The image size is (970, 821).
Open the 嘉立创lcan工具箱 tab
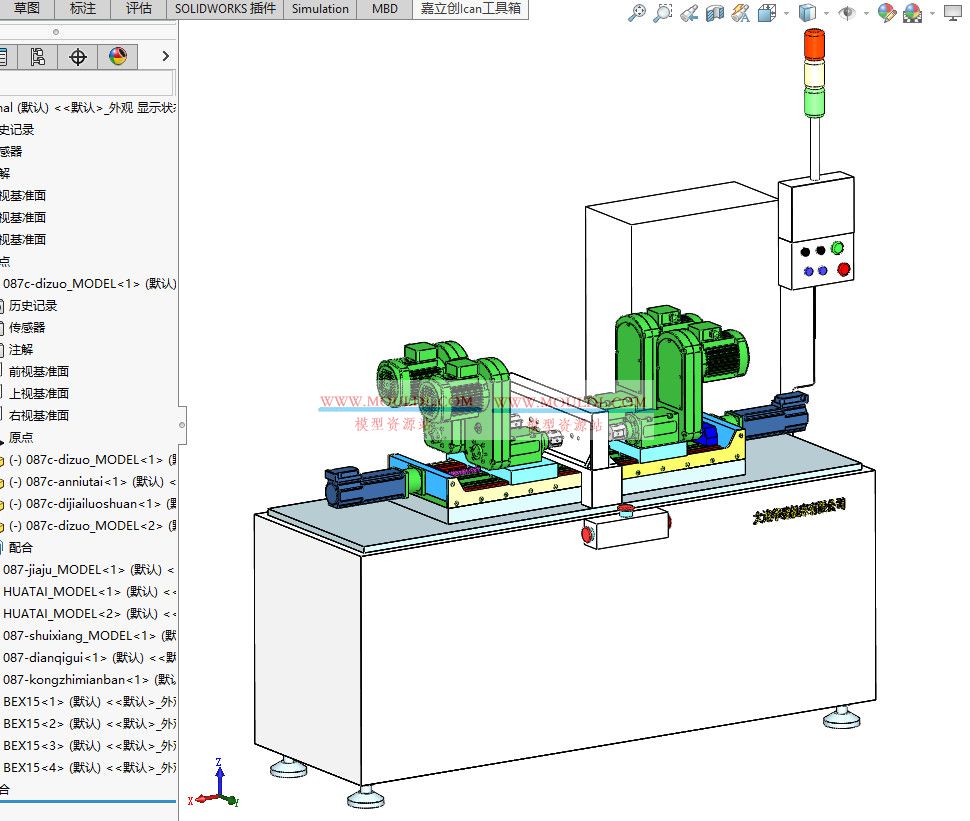point(469,9)
